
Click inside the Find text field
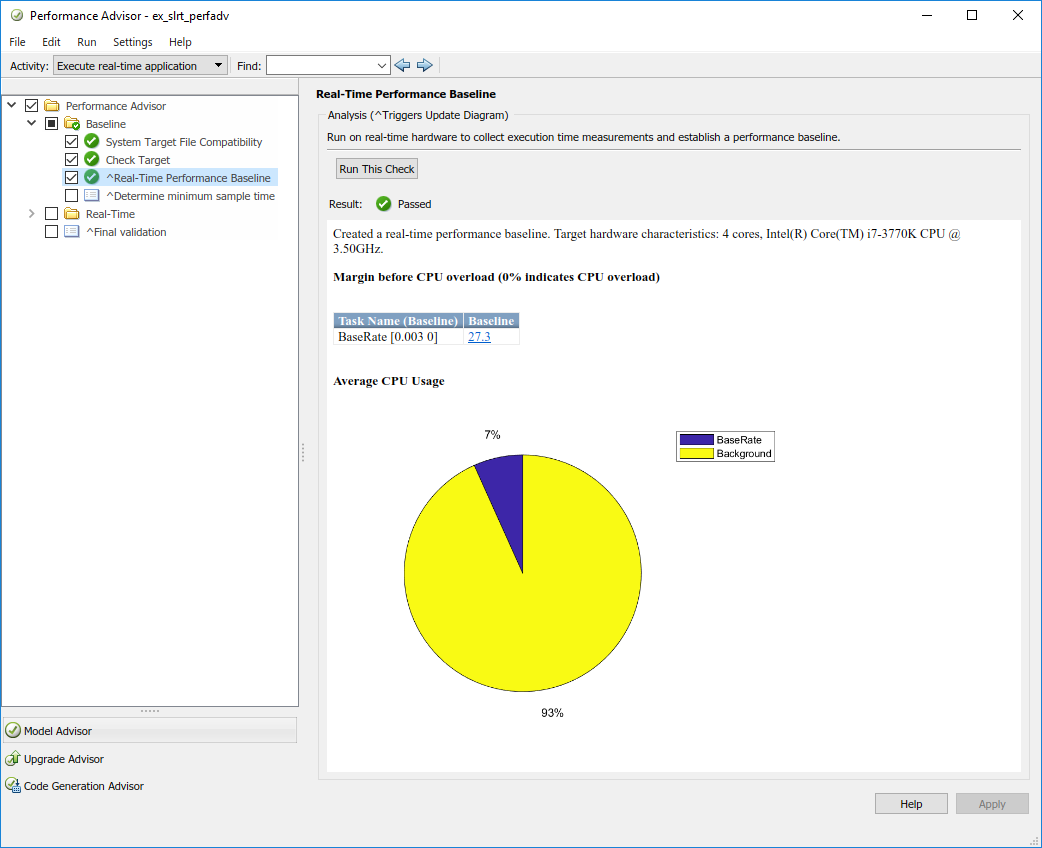pos(320,66)
